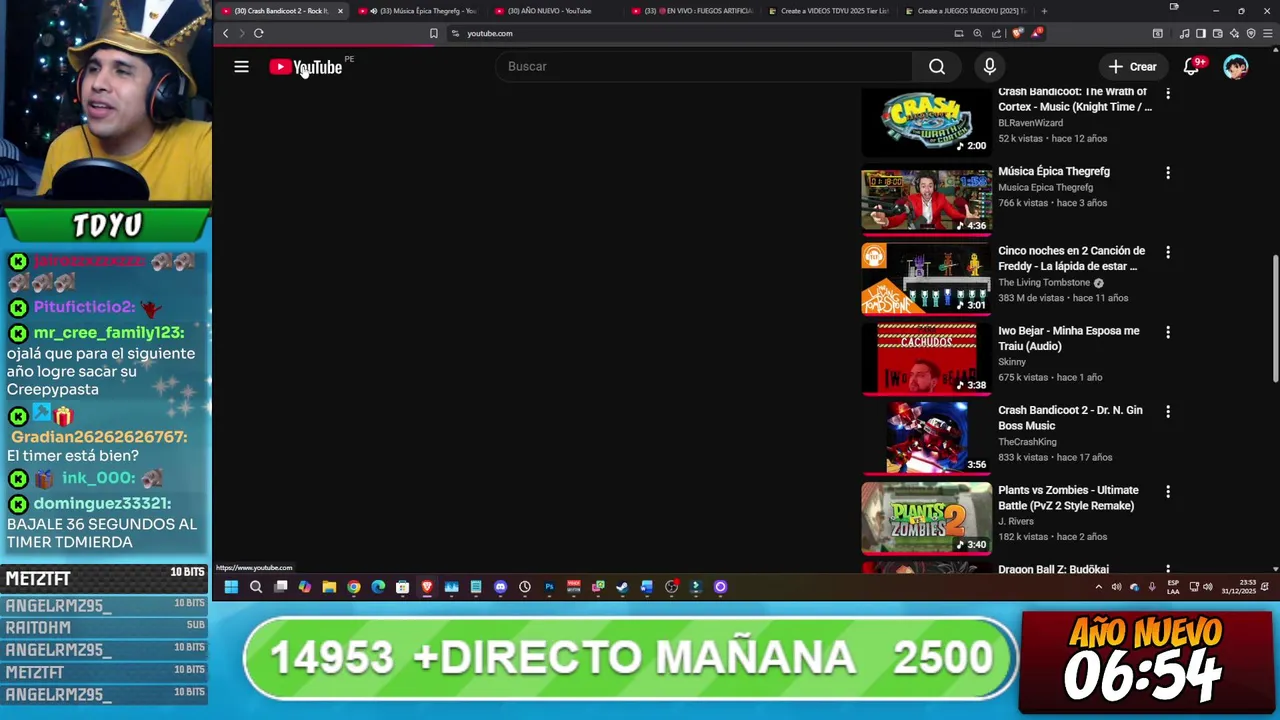Visit J. Rivers channel
Viewport: 1280px width, 720px height.
tap(1016, 522)
